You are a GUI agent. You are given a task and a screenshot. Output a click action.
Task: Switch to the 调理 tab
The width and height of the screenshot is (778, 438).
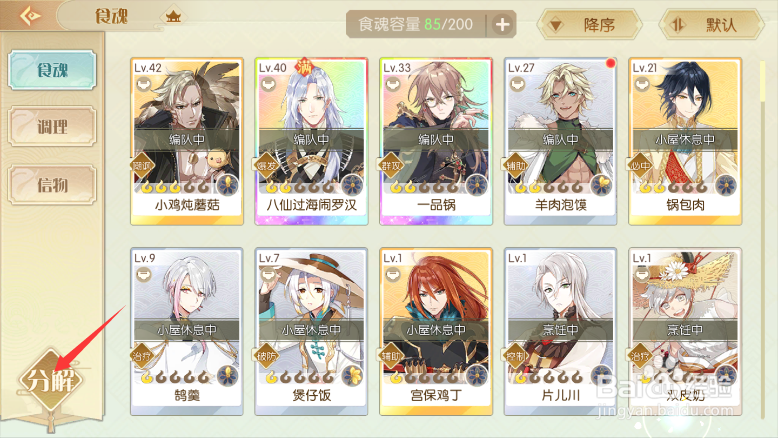(x=52, y=126)
